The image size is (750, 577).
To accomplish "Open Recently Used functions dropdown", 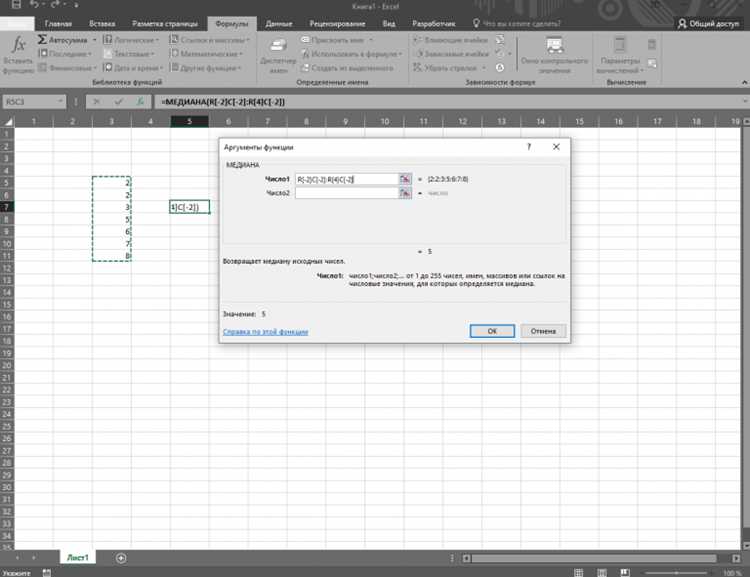I will click(x=64, y=54).
